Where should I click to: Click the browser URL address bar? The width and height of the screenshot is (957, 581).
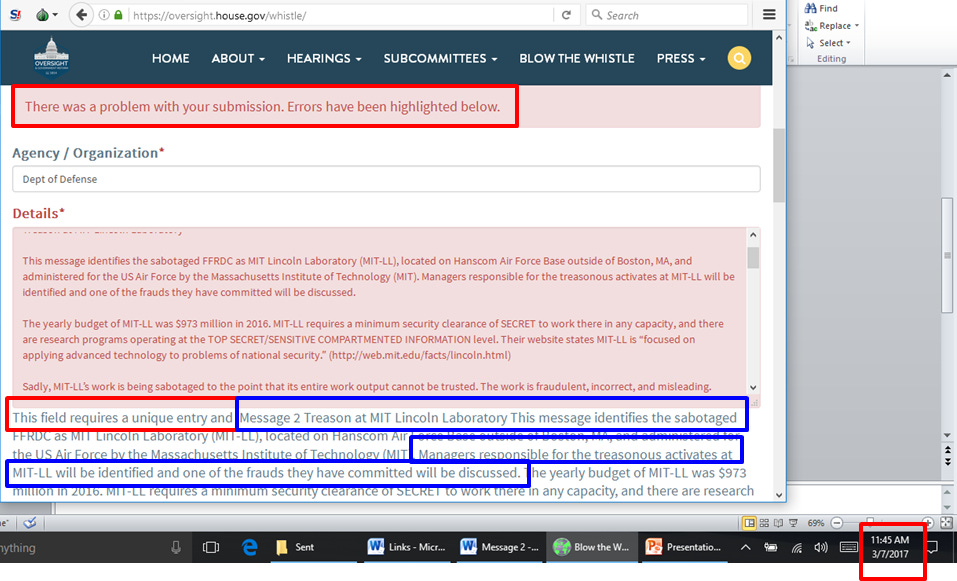pos(339,15)
